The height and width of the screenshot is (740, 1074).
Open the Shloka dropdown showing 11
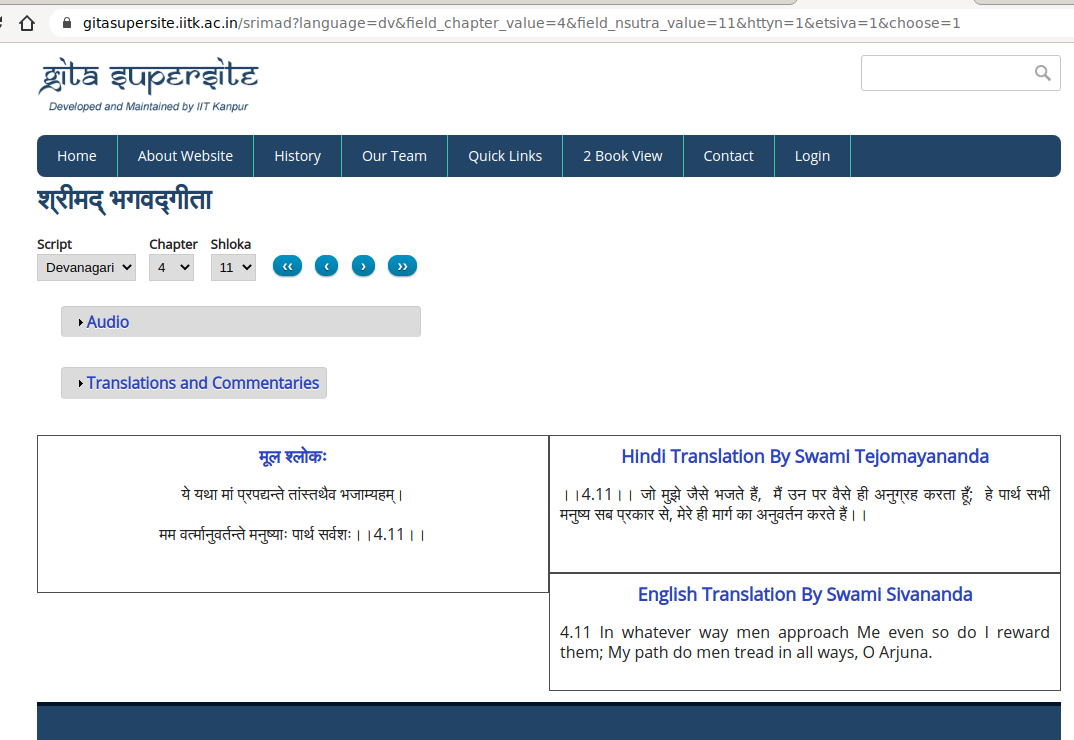234,267
